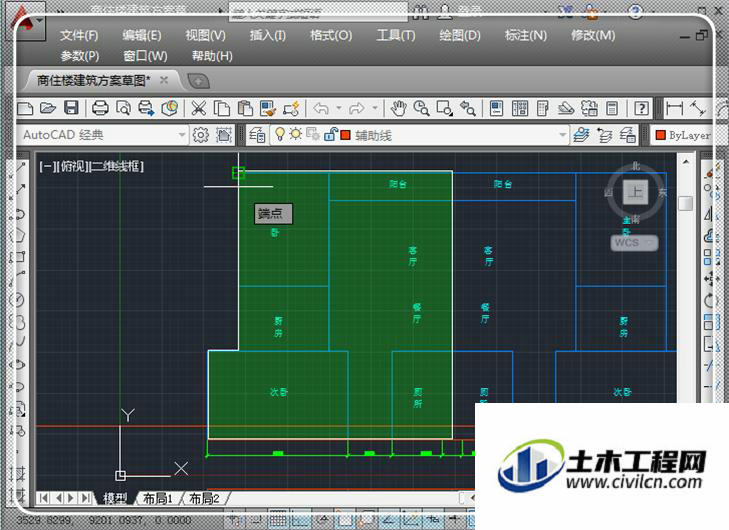The width and height of the screenshot is (729, 530).
Task: Open the 格式(O) menu
Action: click(x=331, y=35)
